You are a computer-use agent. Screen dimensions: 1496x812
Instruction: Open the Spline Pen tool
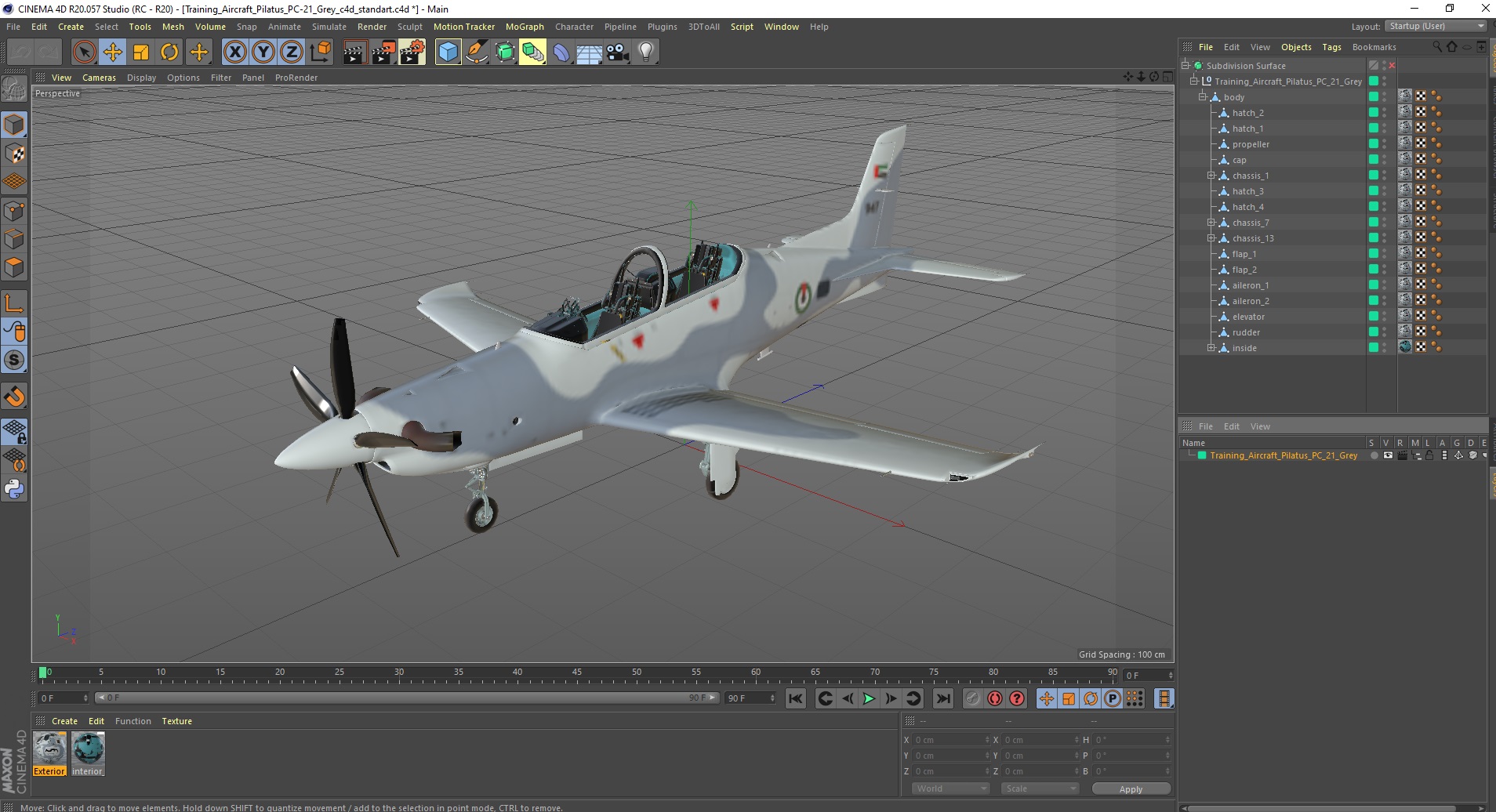(477, 53)
